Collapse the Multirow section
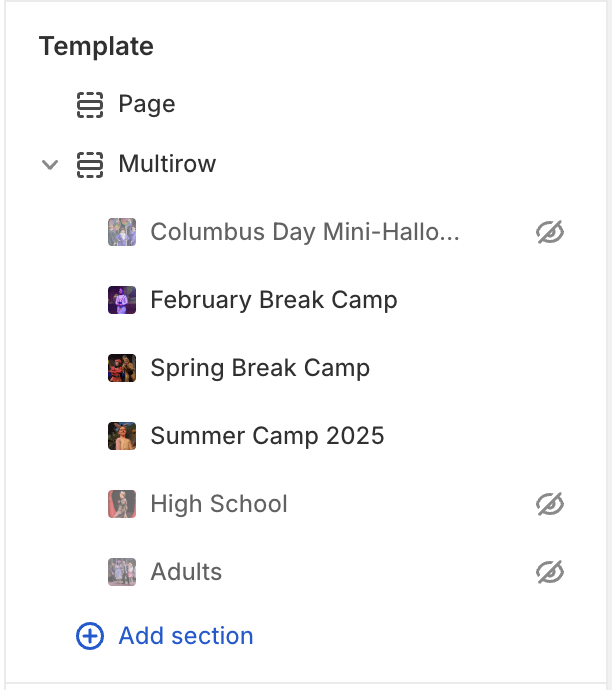The height and width of the screenshot is (690, 612). pos(50,164)
